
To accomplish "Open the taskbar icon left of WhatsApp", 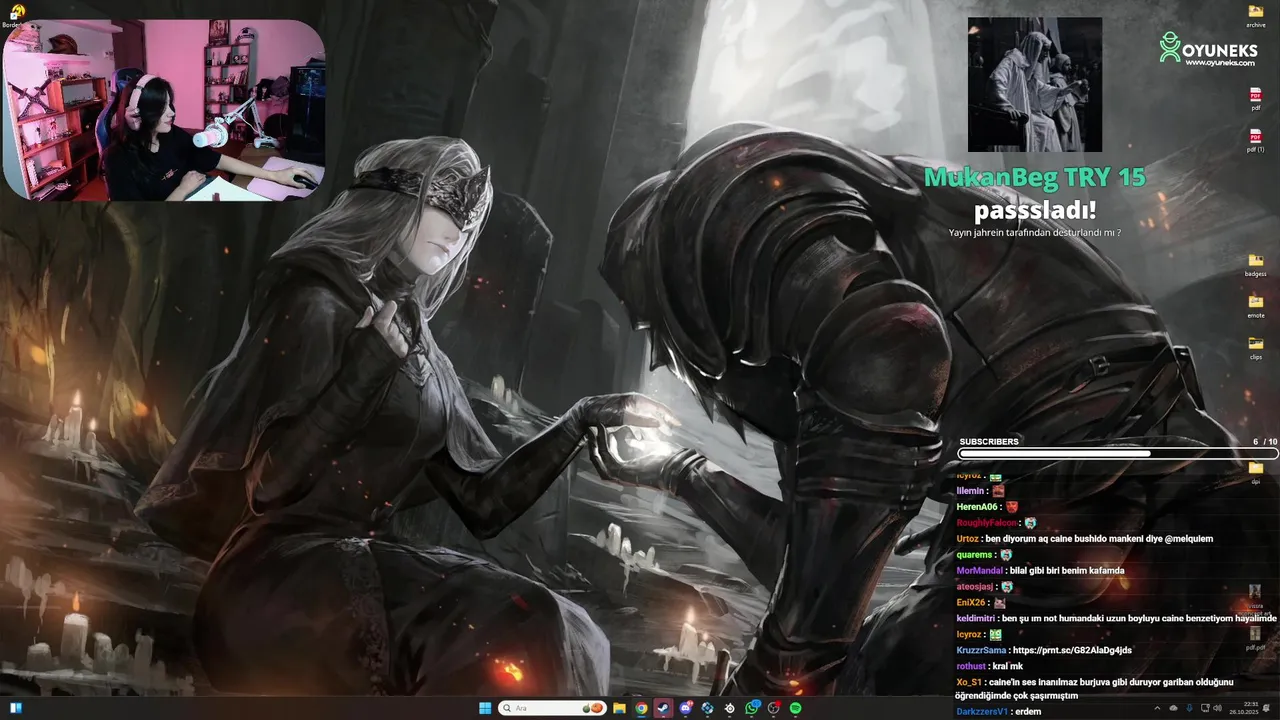I will (x=730, y=708).
